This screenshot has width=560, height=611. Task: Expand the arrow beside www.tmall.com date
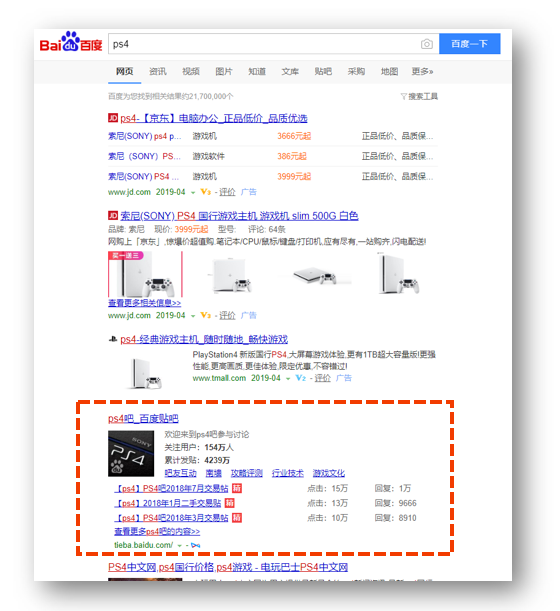tap(288, 378)
